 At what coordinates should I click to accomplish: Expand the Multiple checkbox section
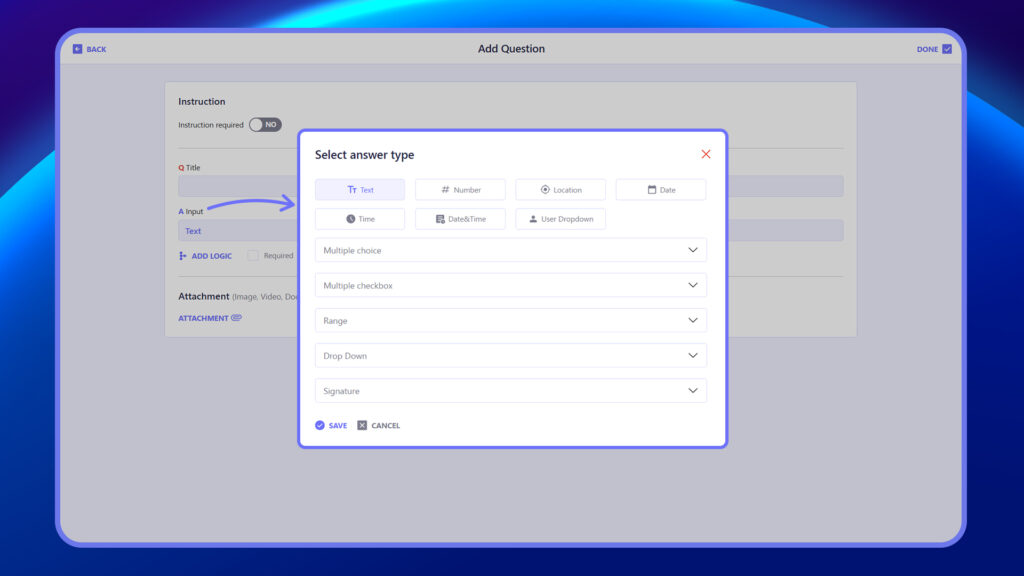tap(511, 285)
